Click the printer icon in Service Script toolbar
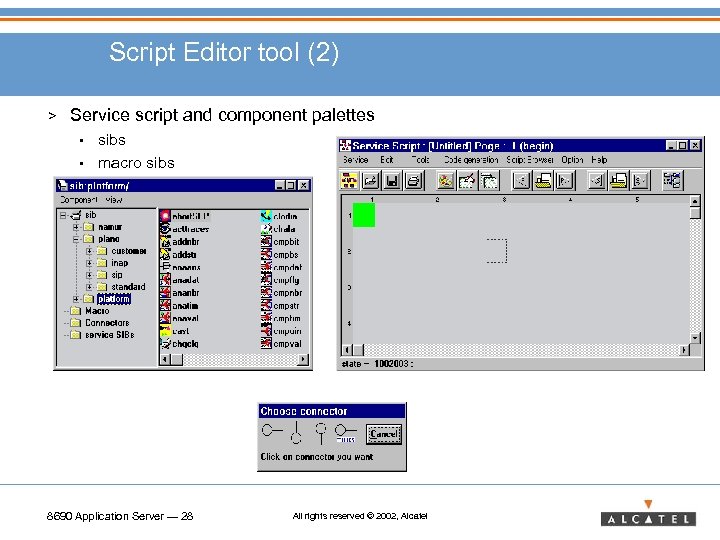The height and width of the screenshot is (540, 720). tap(413, 180)
